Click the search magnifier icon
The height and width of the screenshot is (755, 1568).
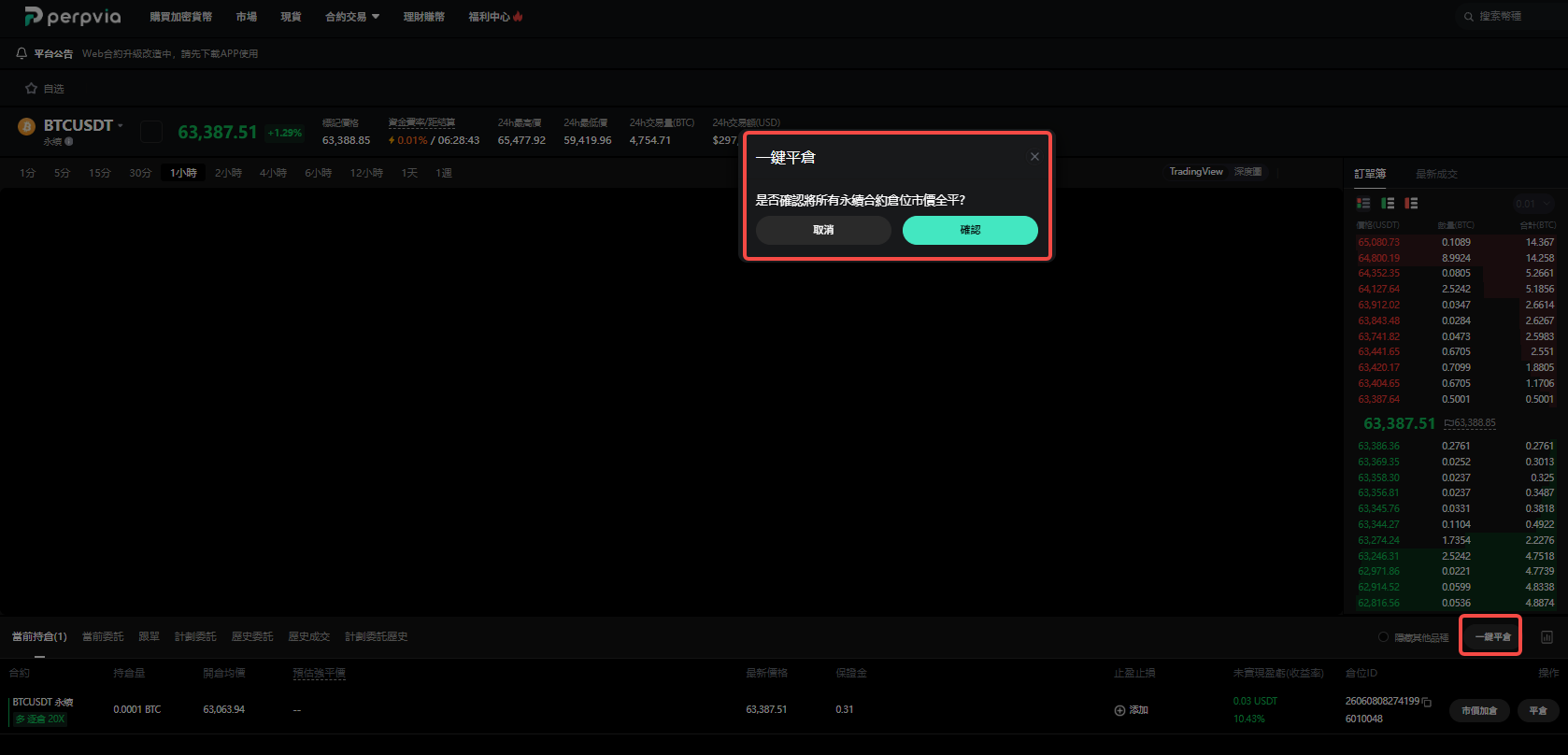[1469, 17]
